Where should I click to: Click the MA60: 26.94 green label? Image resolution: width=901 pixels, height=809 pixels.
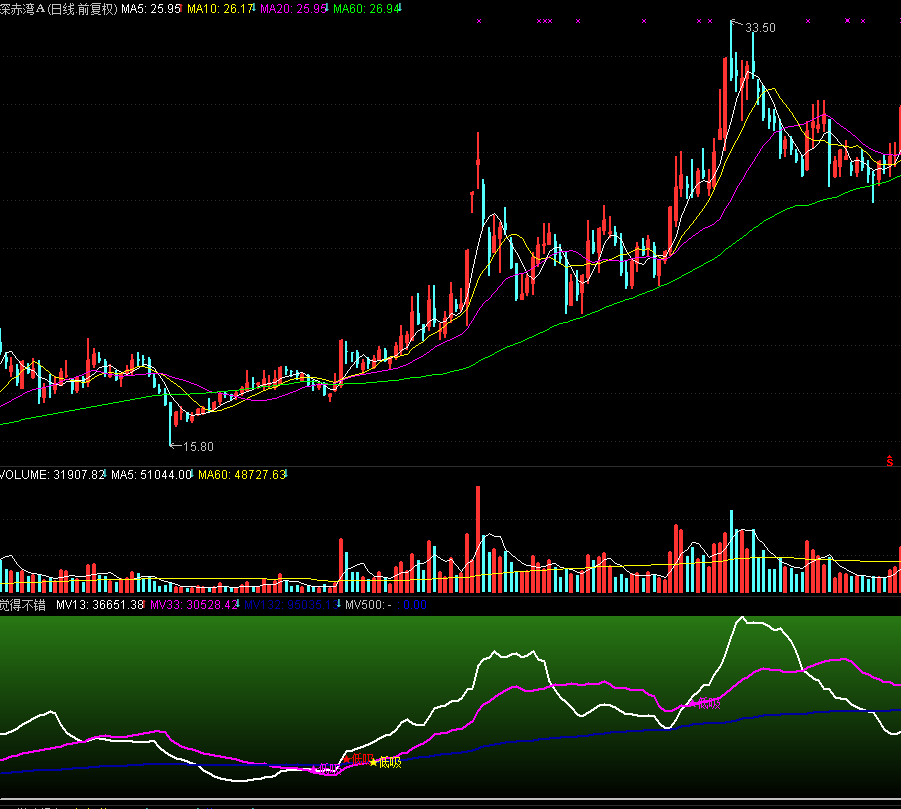tap(367, 9)
